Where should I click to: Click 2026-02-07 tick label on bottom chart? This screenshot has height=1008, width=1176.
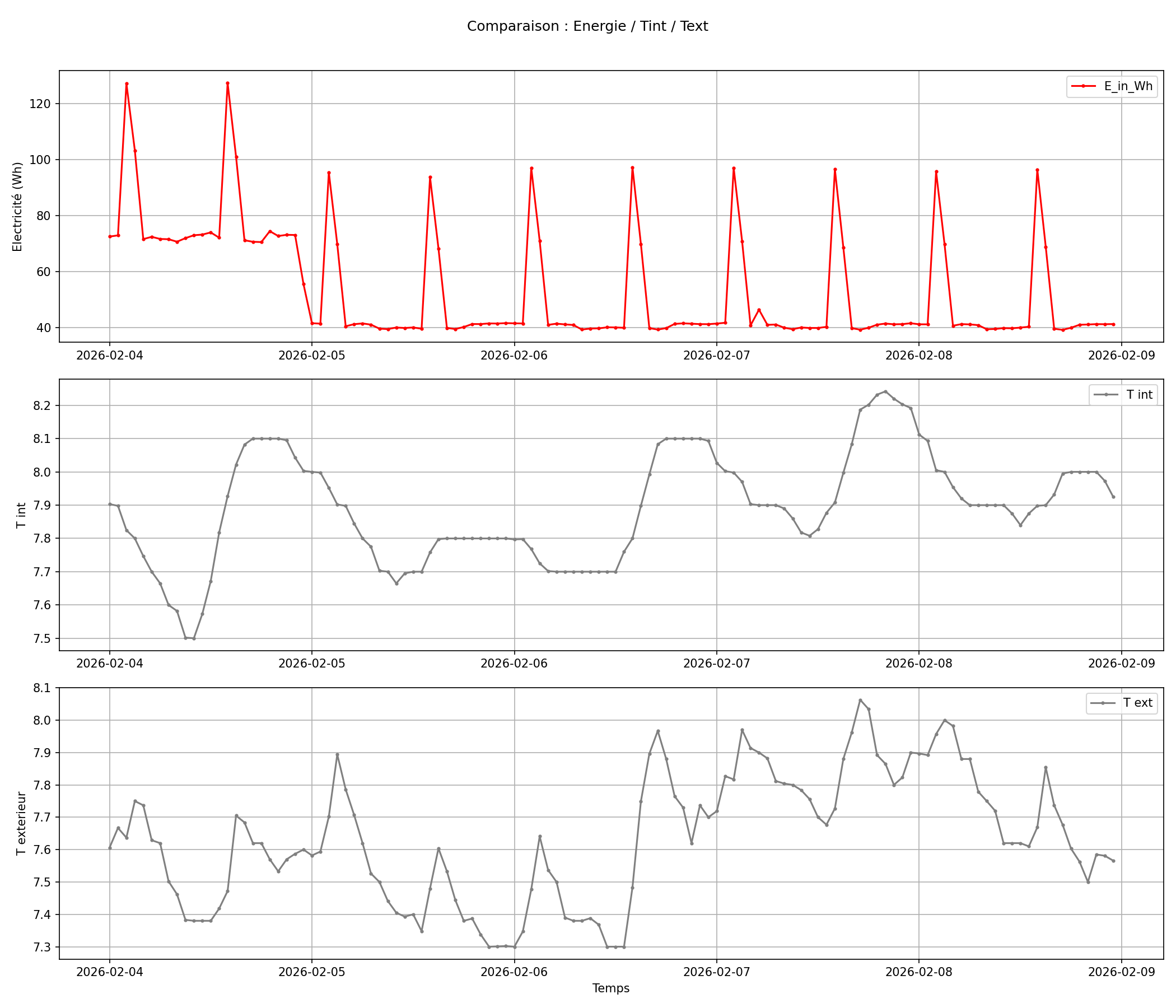click(716, 972)
